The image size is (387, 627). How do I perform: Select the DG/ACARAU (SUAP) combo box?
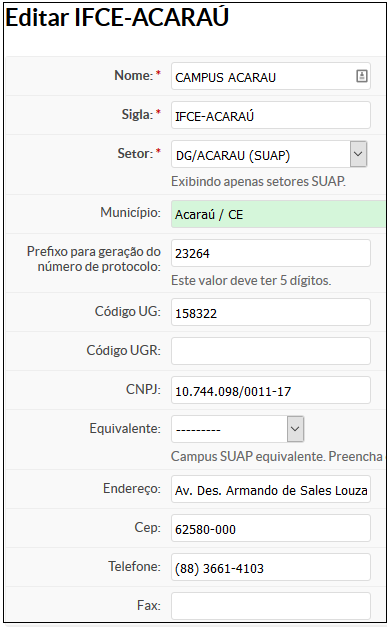(x=269, y=154)
